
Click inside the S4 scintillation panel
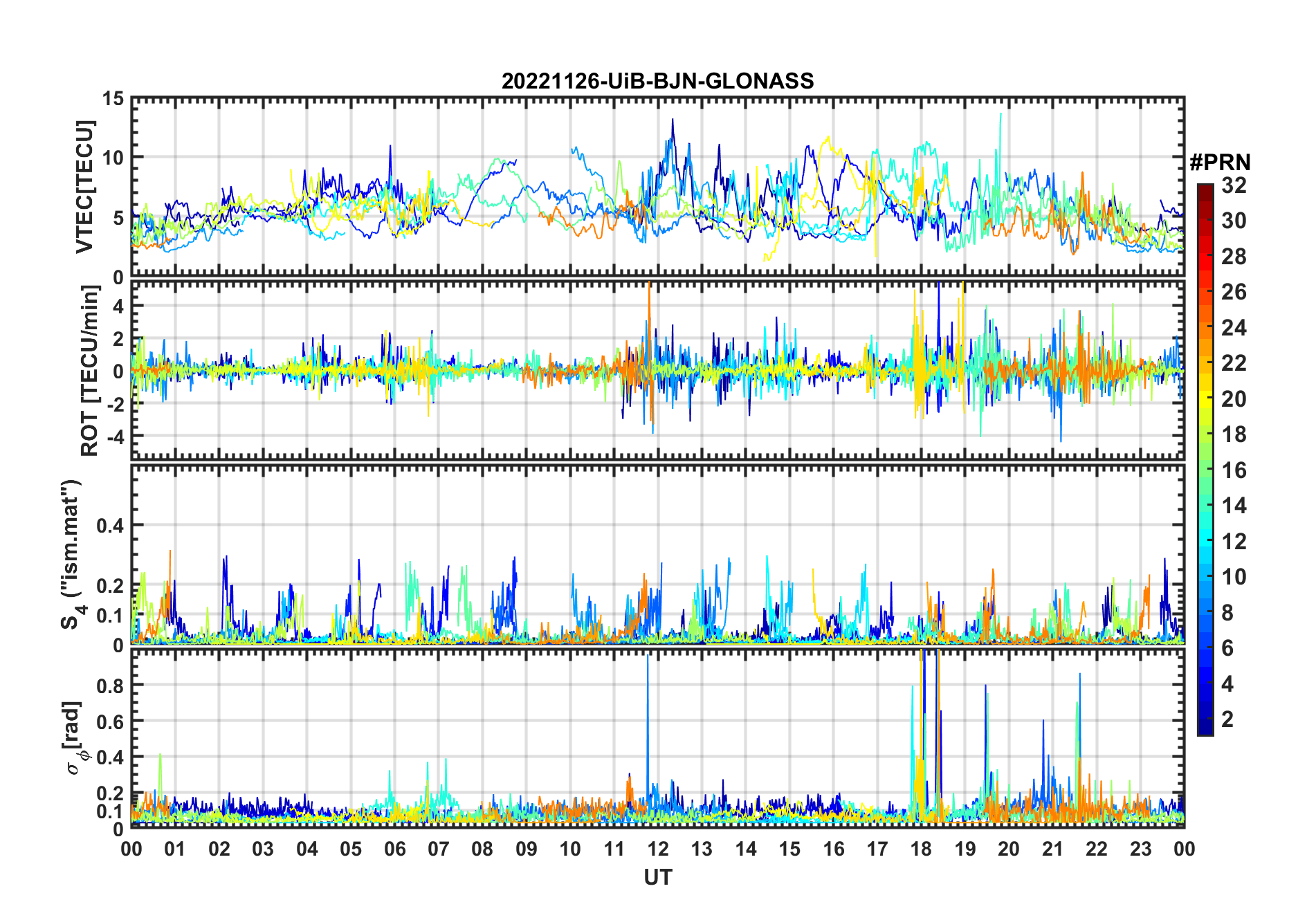coord(657,555)
